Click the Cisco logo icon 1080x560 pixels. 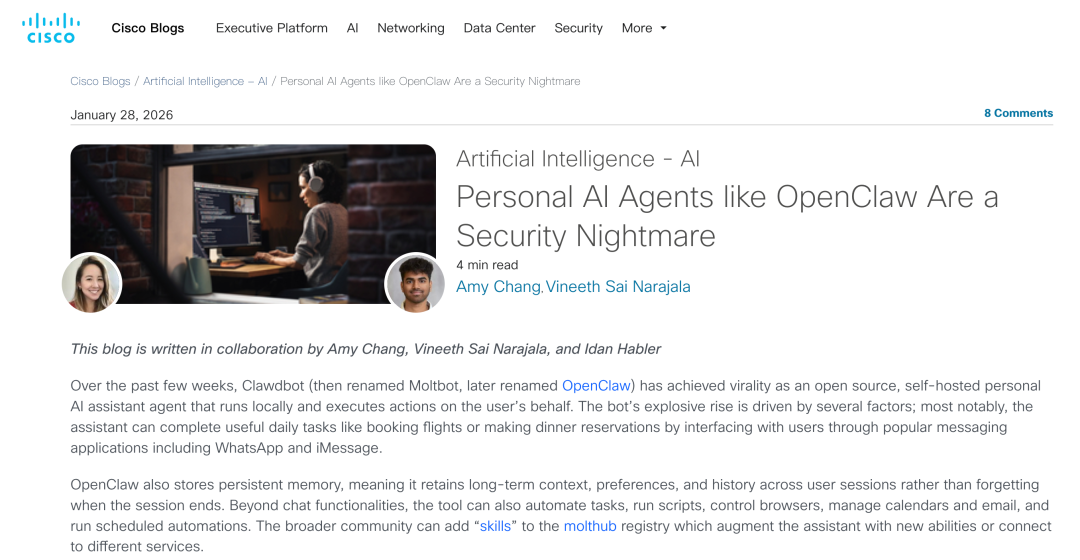pos(51,28)
